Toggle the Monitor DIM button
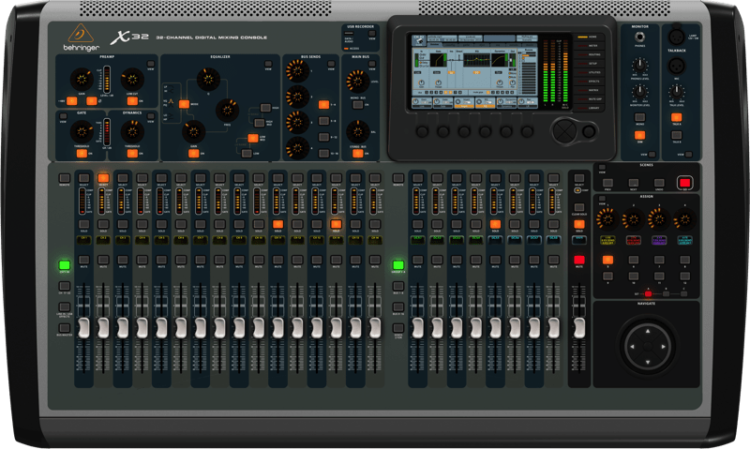This screenshot has height=449, width=750. 640,135
